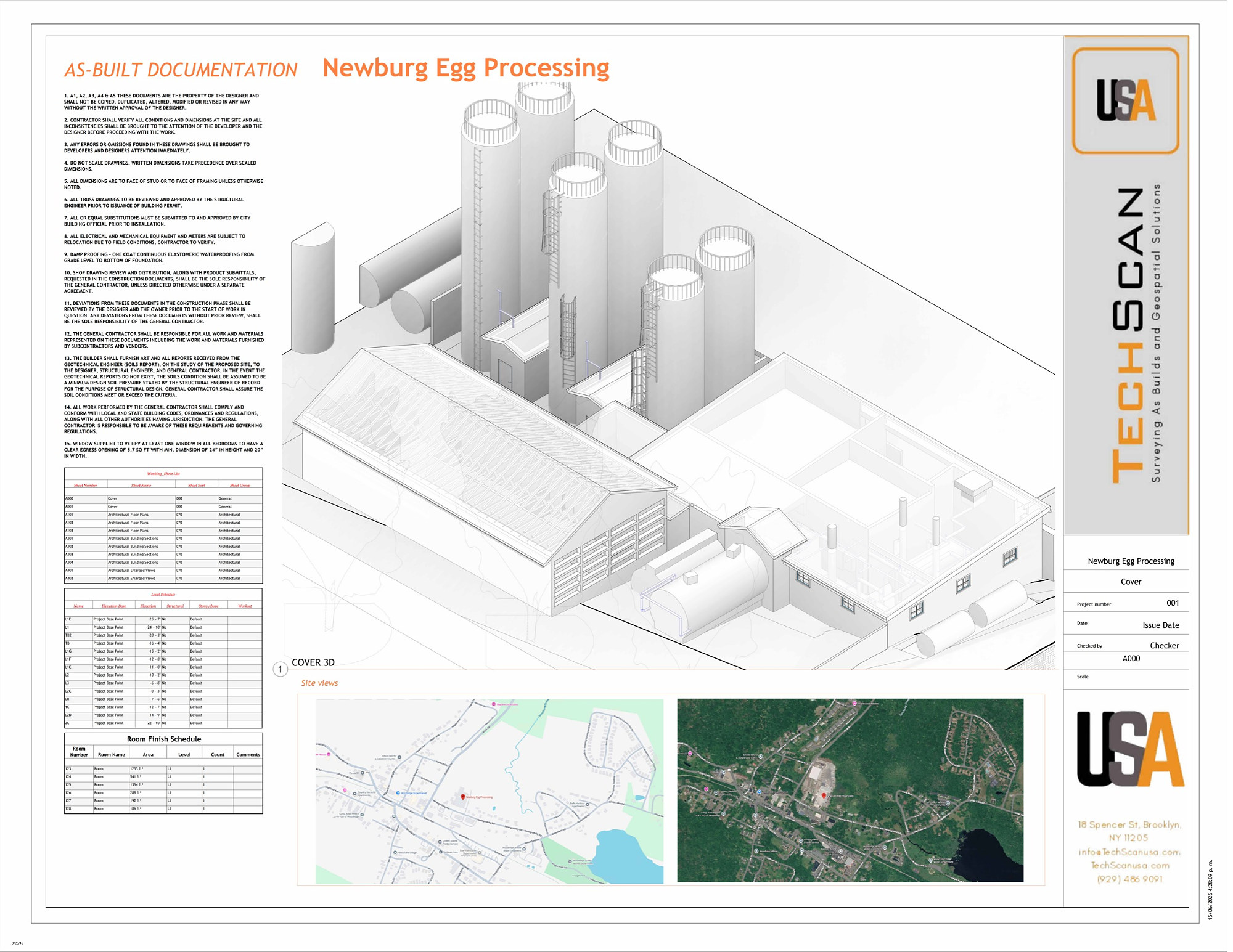Click the 'Sheet Group' column header

pos(240,486)
